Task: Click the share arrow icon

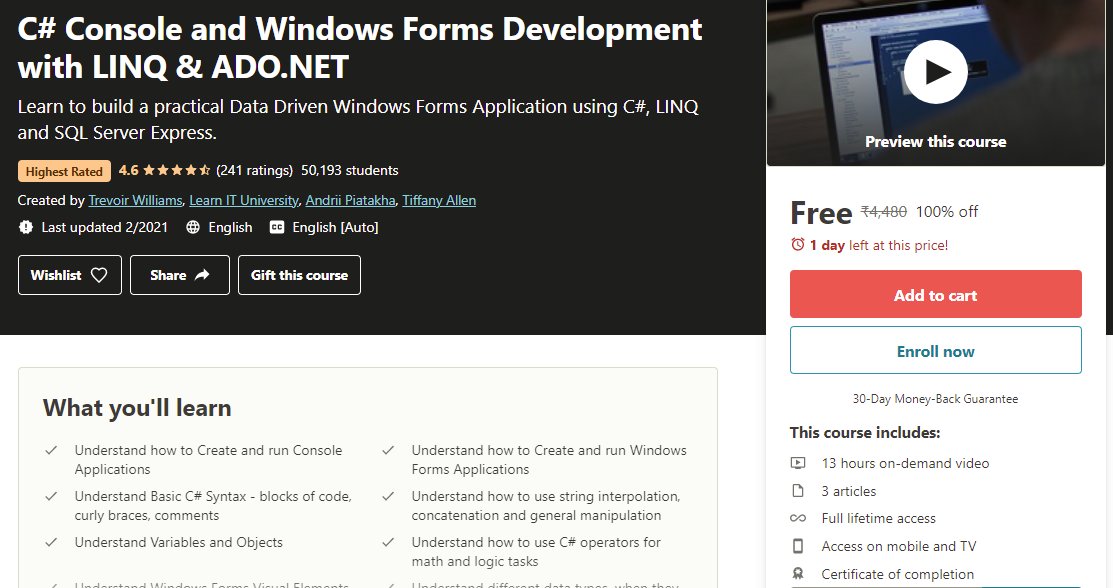Action: coord(202,275)
